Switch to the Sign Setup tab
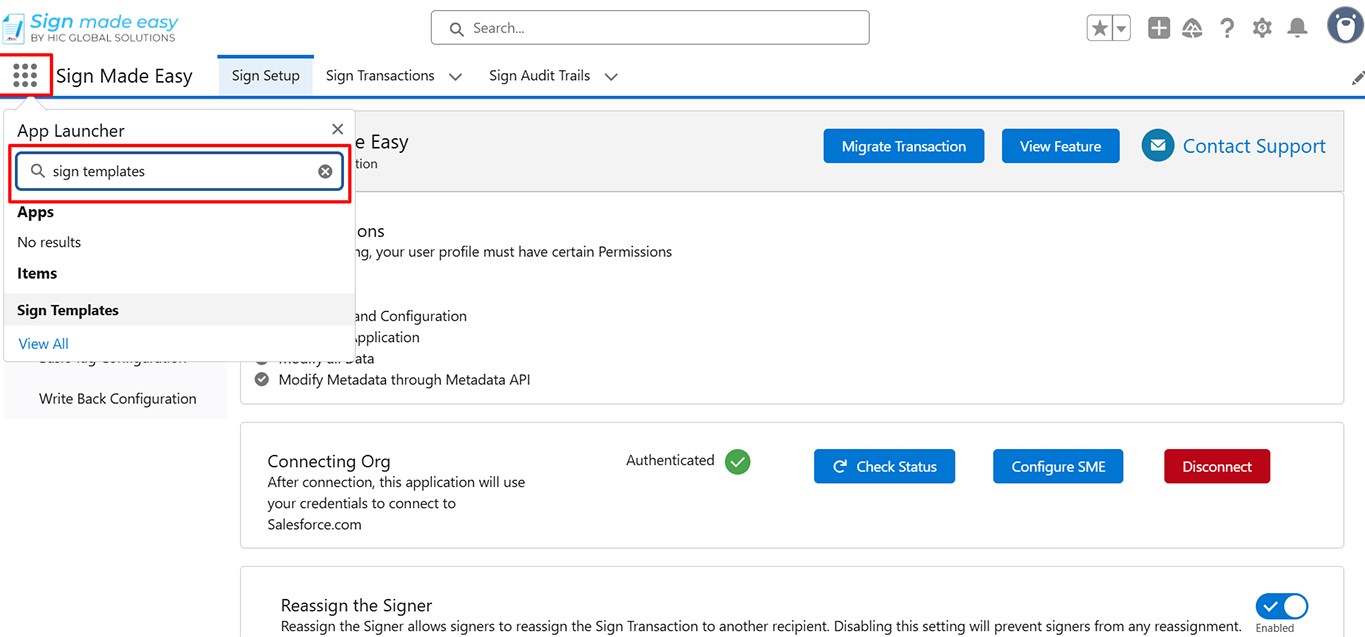Viewport: 1365px width, 637px height. (x=266, y=76)
